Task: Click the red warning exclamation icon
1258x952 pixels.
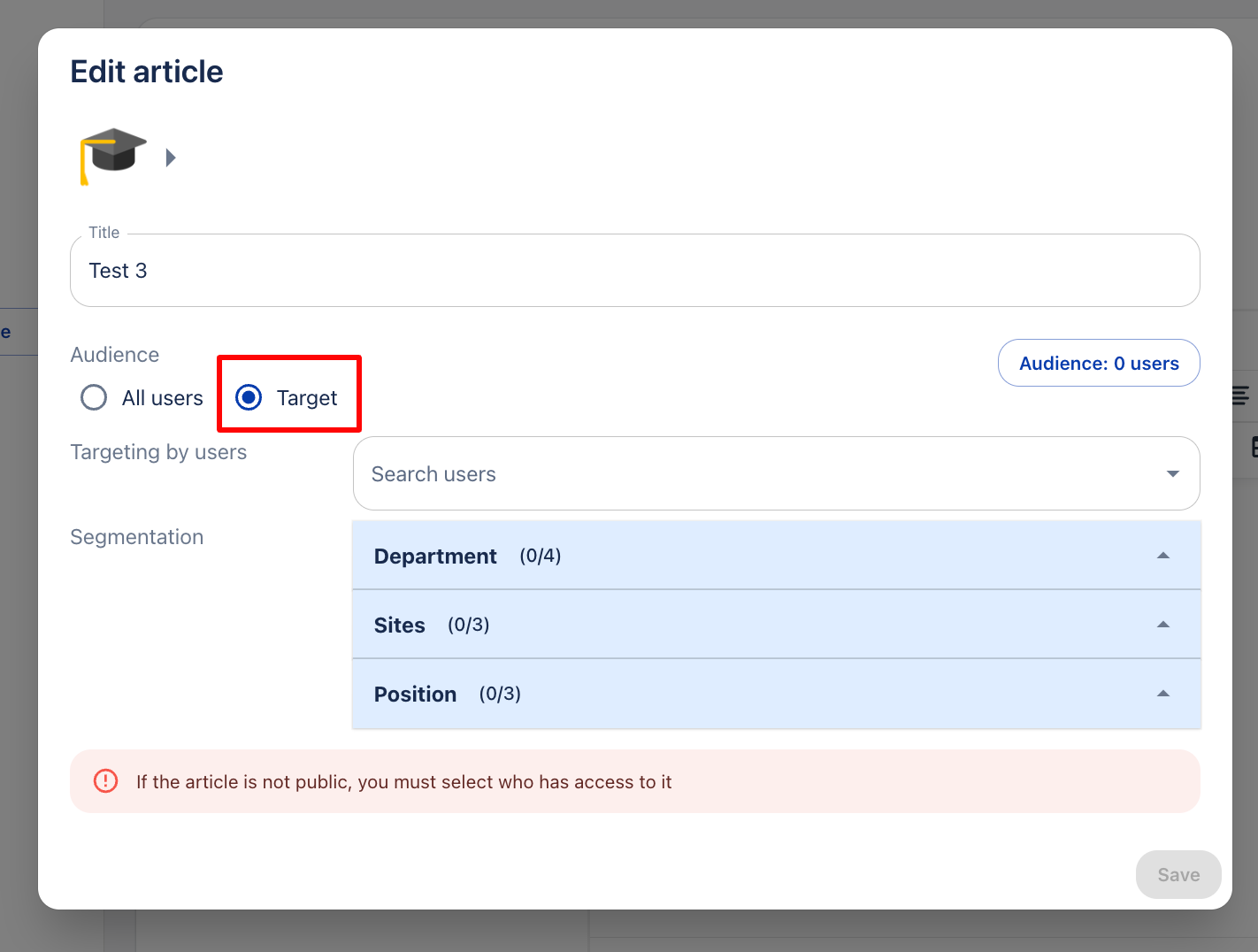Action: click(x=105, y=781)
